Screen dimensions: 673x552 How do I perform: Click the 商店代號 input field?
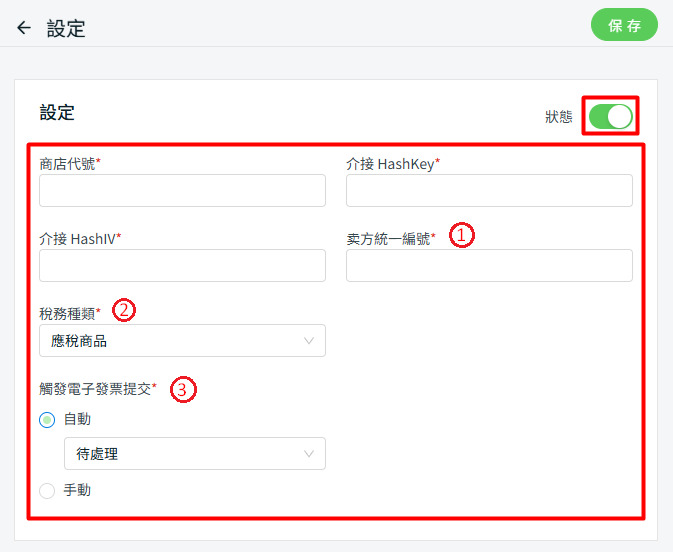pyautogui.click(x=182, y=190)
